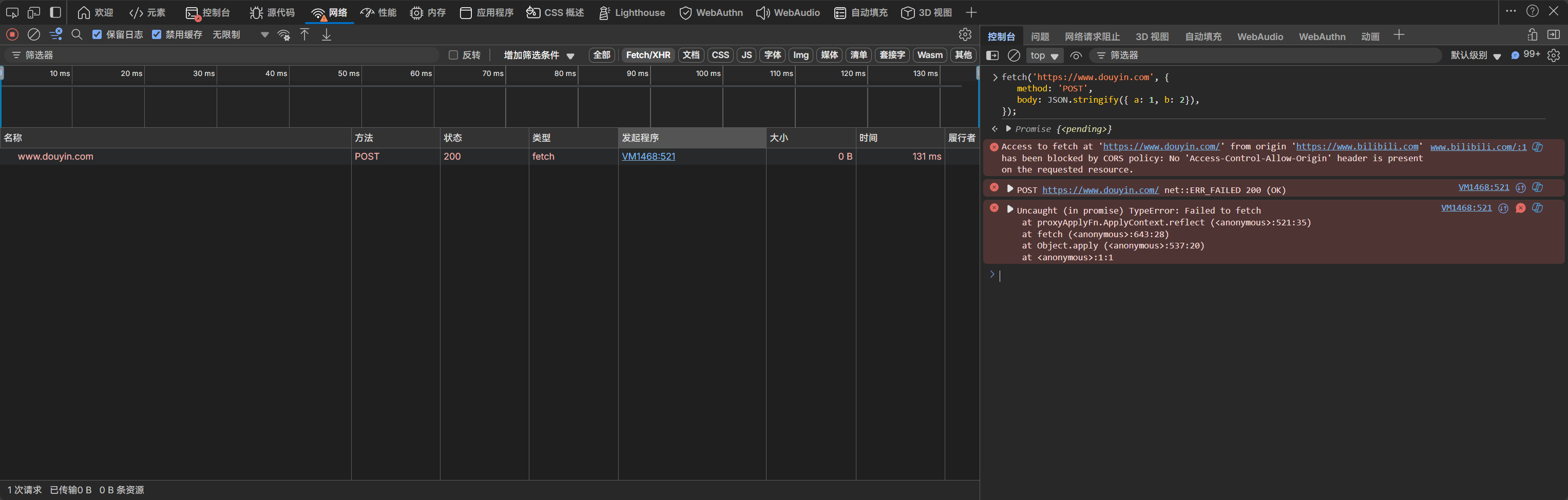The height and width of the screenshot is (500, 1568).
Task: Click the export HAR download arrow
Action: point(326,35)
